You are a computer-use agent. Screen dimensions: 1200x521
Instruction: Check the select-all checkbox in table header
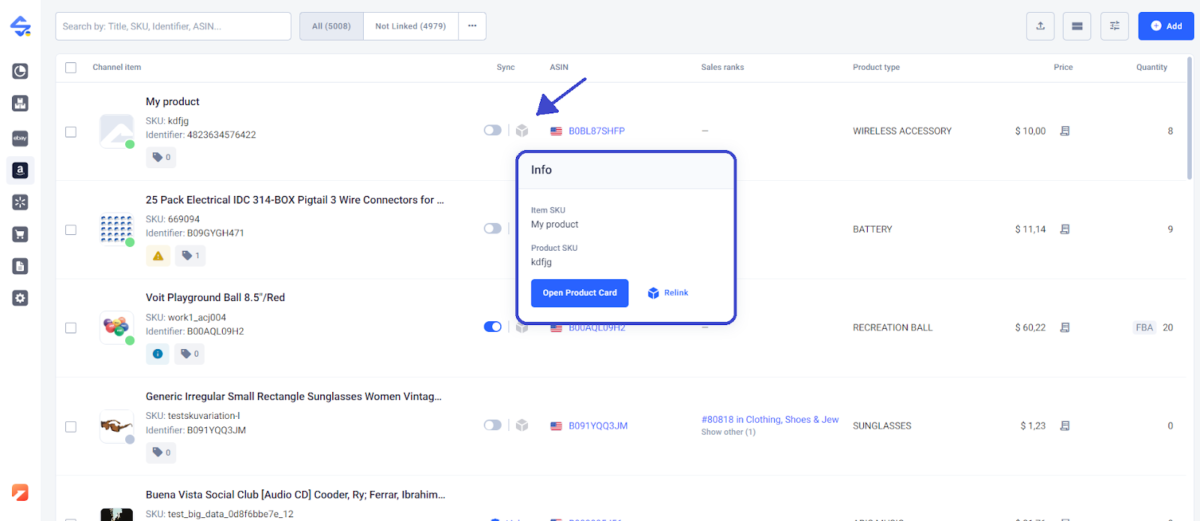(70, 68)
